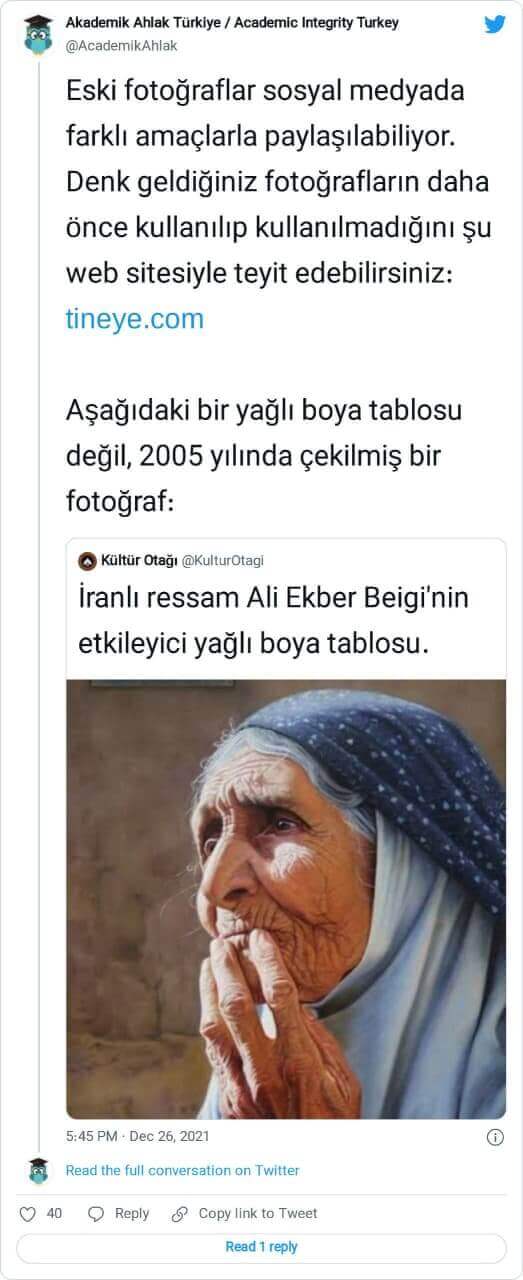
Task: Click the reply speech bubble icon
Action: coord(96,1213)
